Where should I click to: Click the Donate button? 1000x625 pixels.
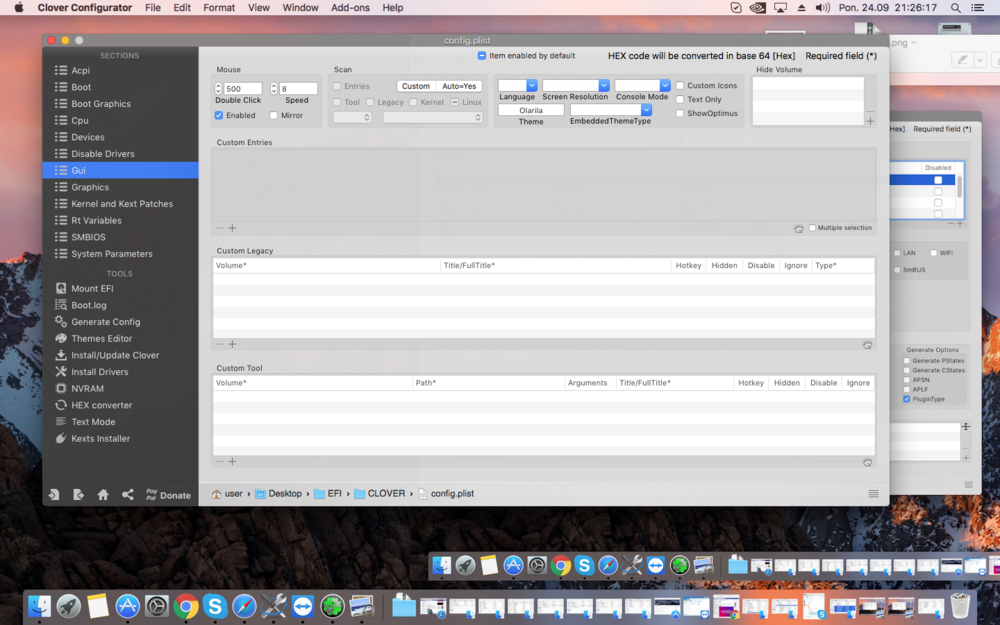pos(175,495)
